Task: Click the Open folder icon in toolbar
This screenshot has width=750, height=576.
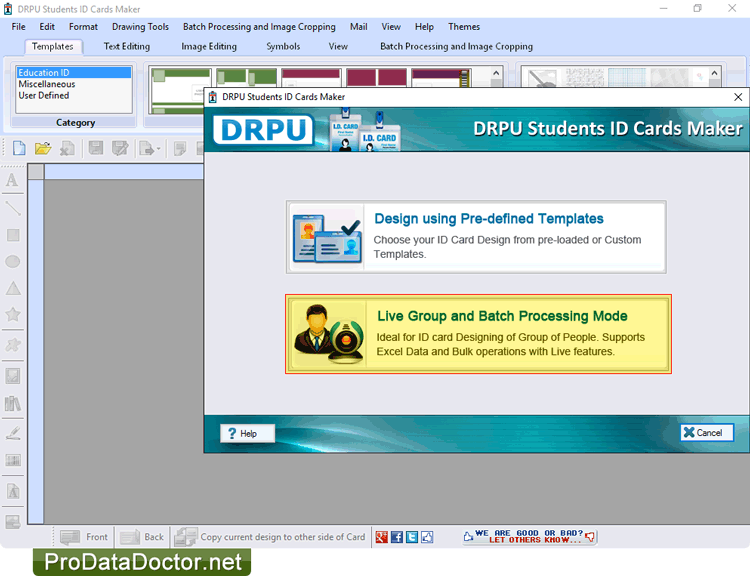Action: click(43, 148)
